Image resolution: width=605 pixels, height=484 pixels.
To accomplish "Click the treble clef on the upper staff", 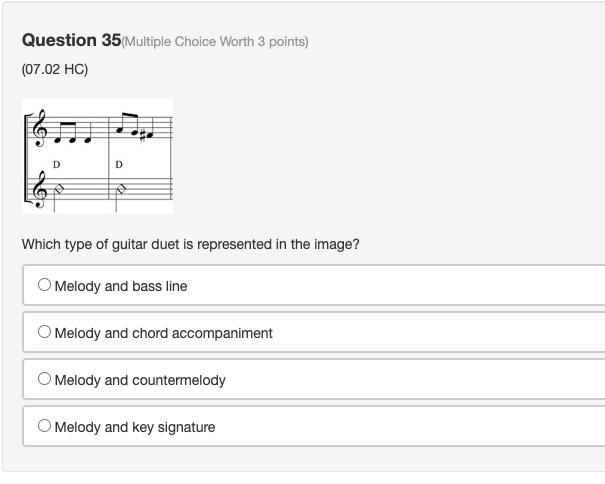I will click(x=41, y=129).
